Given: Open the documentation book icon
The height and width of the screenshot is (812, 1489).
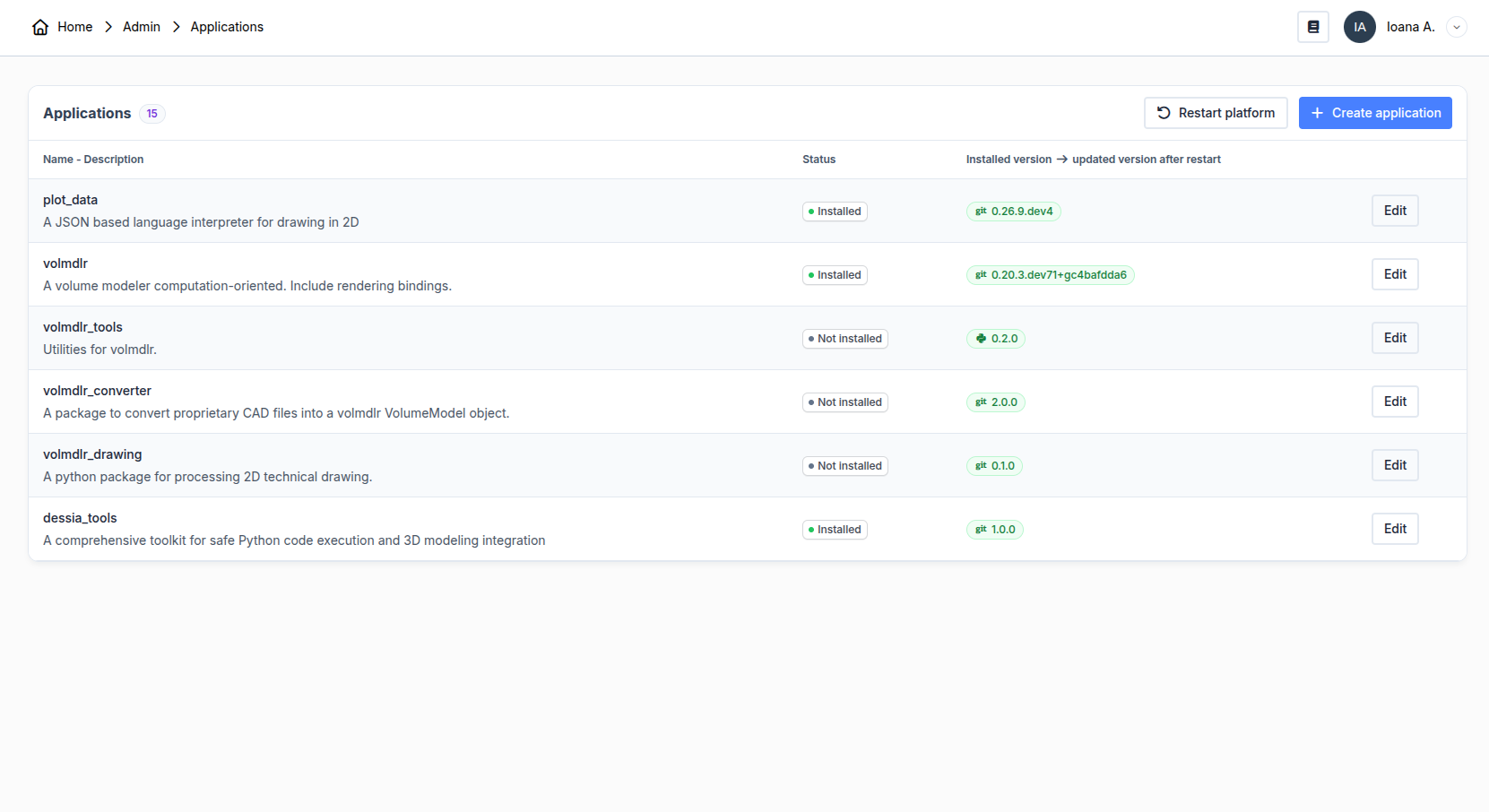Looking at the screenshot, I should tap(1312, 27).
